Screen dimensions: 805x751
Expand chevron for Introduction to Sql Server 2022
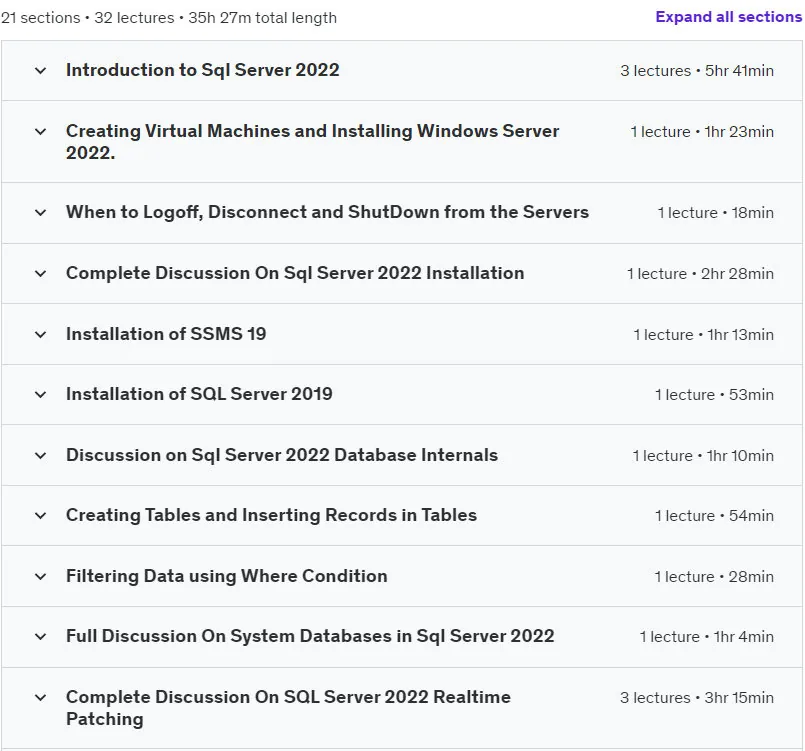[41, 70]
